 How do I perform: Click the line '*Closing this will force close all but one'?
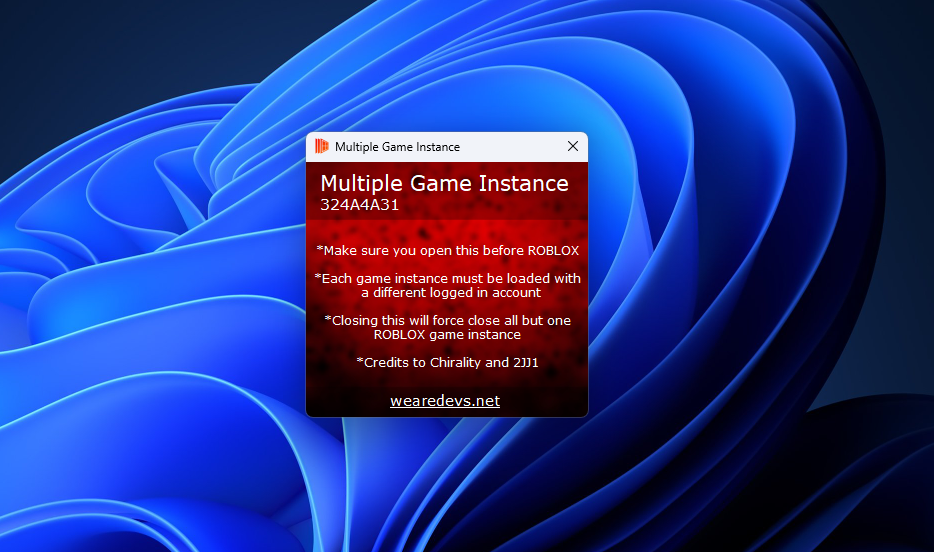[447, 320]
